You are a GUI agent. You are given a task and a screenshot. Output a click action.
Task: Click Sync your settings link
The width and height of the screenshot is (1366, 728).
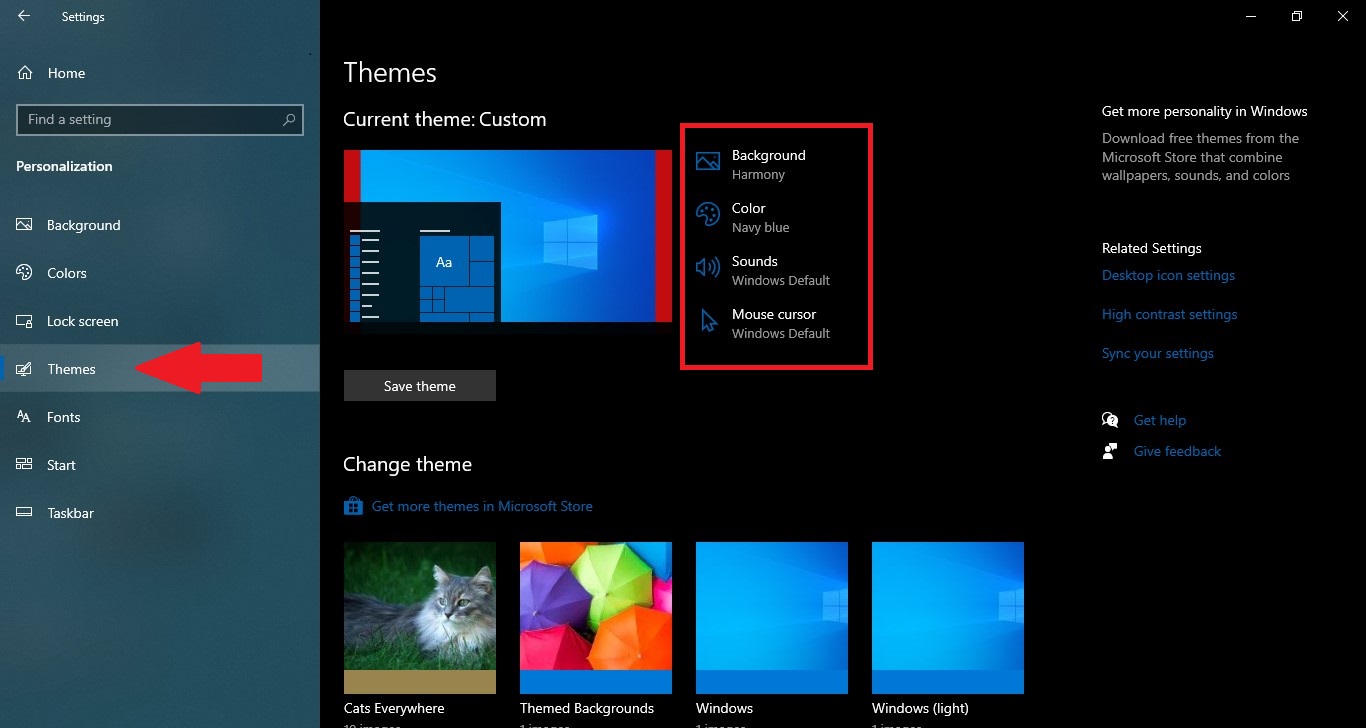[1158, 353]
